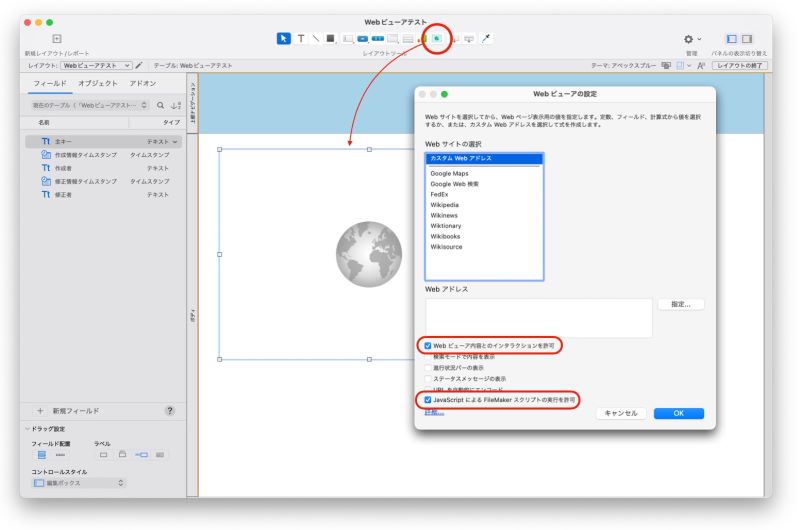Open the Manage gear dropdown

(692, 39)
